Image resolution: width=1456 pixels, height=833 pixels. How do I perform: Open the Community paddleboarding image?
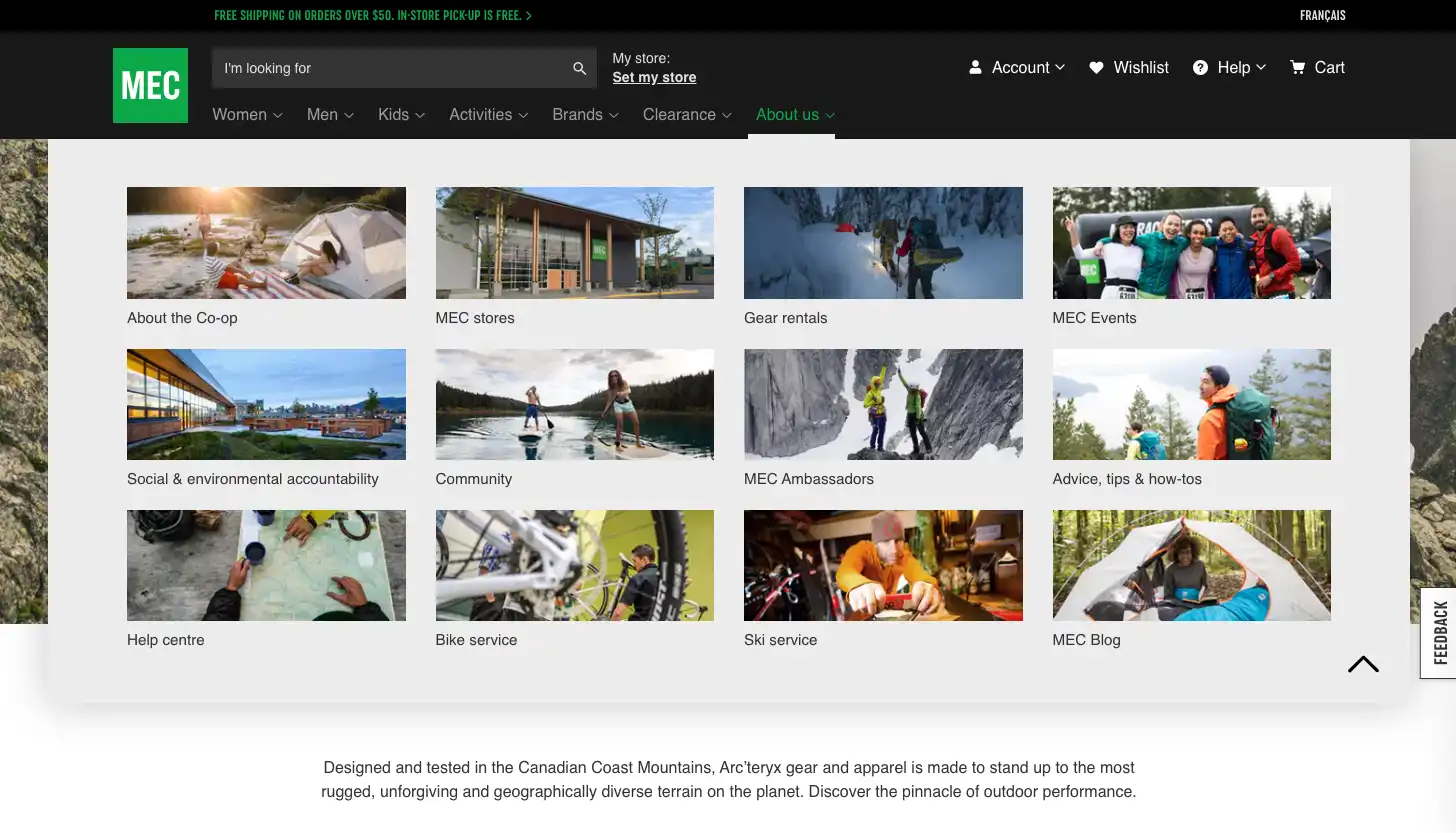coord(575,404)
